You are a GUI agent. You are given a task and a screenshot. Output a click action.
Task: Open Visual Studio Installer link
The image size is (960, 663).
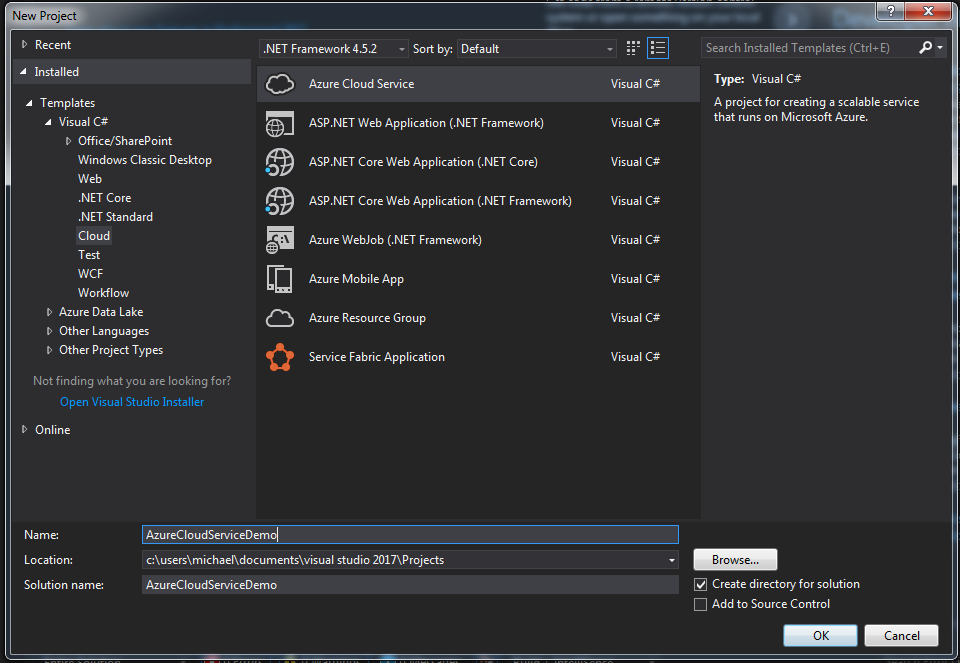pos(132,402)
